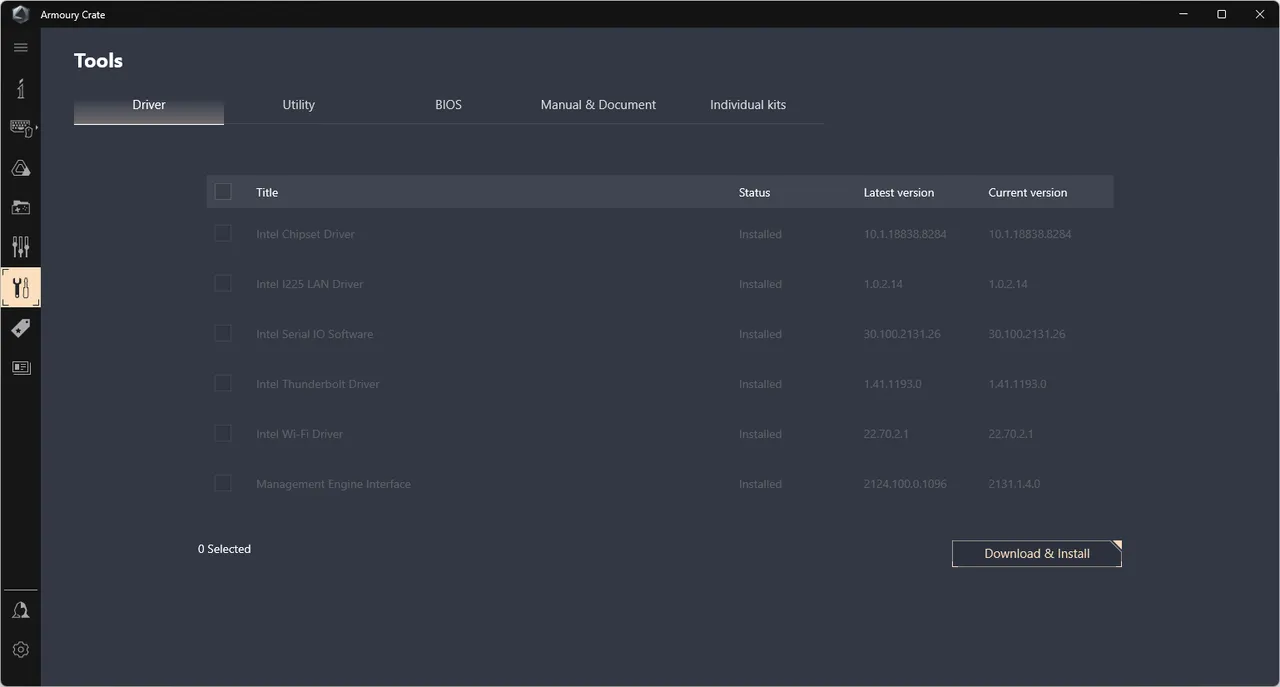Select the Intel Wi-Fi Driver title
The width and height of the screenshot is (1280, 687).
point(299,434)
